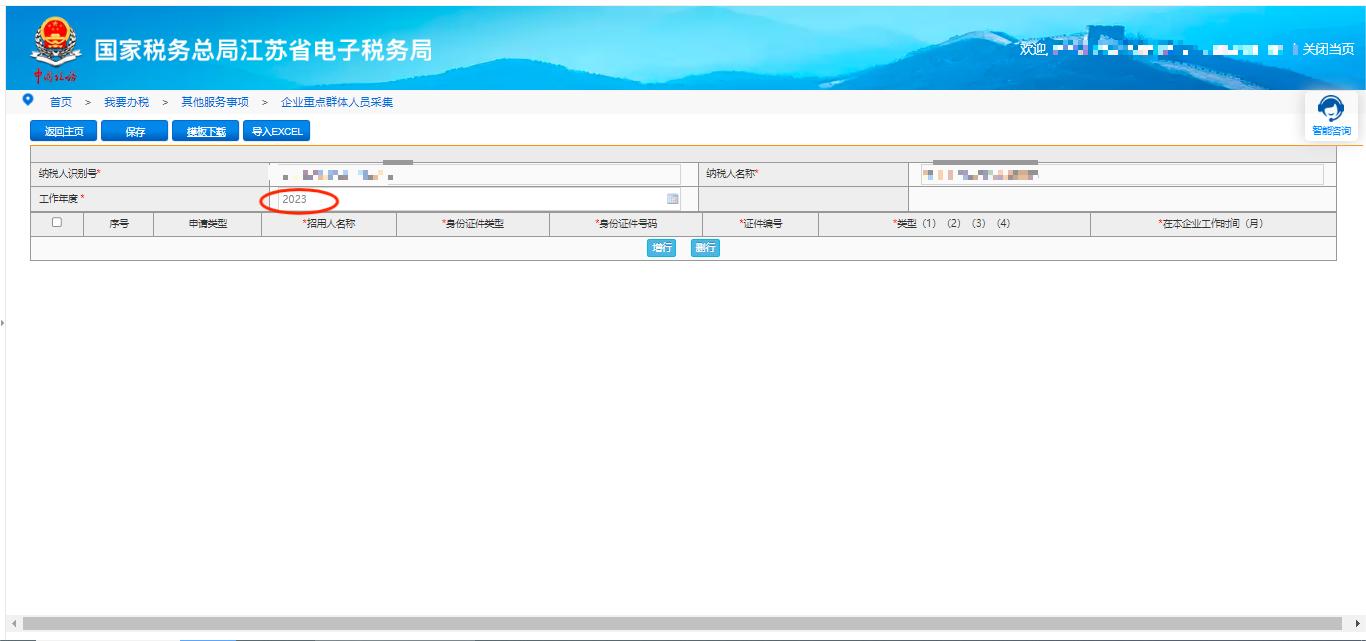Go to 首页 in the breadcrumb
Screen dimensions: 1366x641
61,102
